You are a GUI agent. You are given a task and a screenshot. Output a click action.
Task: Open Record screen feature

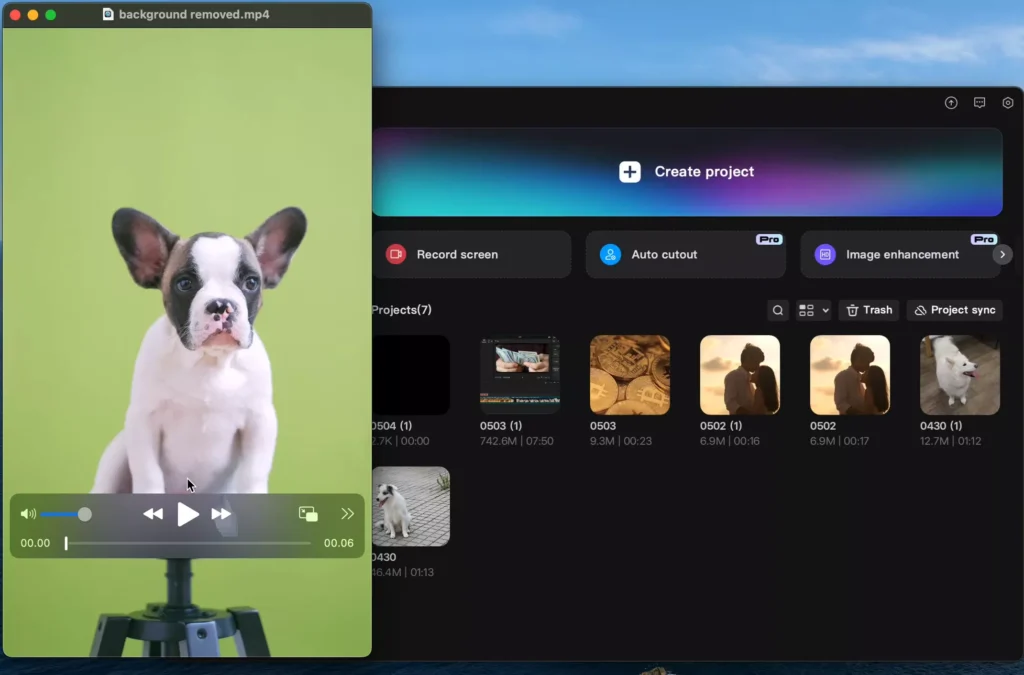click(x=472, y=255)
